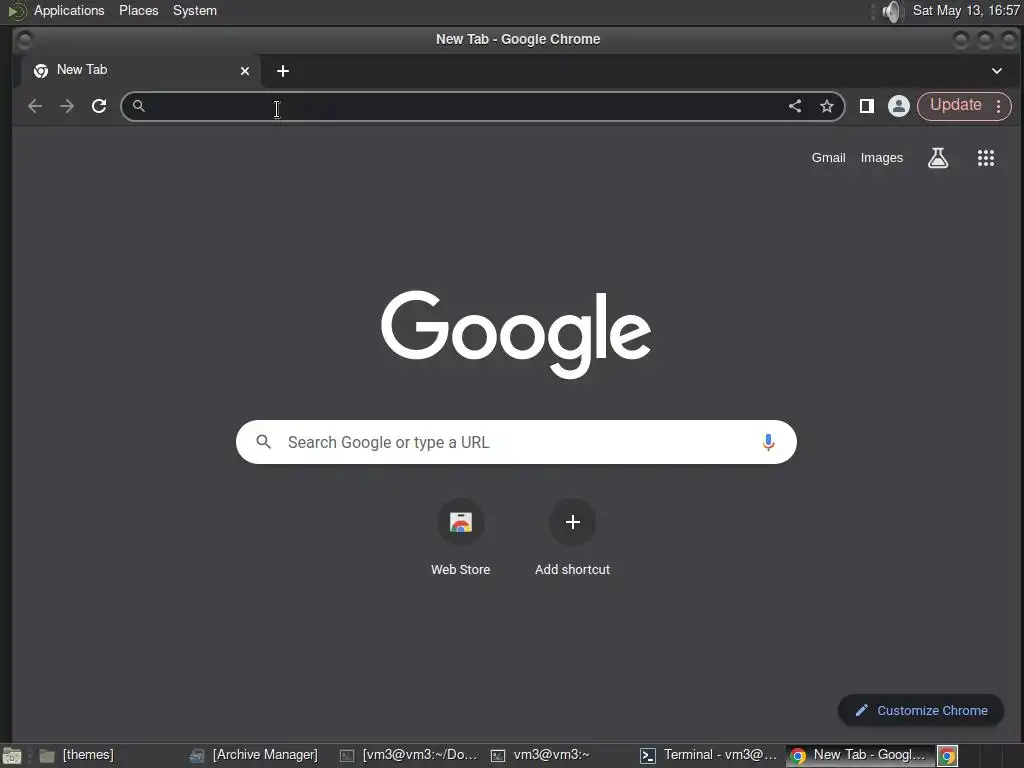Switch to [Archive Manager] in taskbar
Image resolution: width=1024 pixels, height=768 pixels.
tap(255, 755)
